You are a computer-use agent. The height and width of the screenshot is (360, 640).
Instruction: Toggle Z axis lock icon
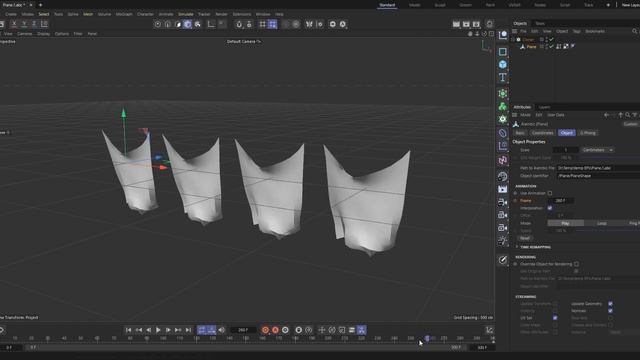[x=34, y=24]
